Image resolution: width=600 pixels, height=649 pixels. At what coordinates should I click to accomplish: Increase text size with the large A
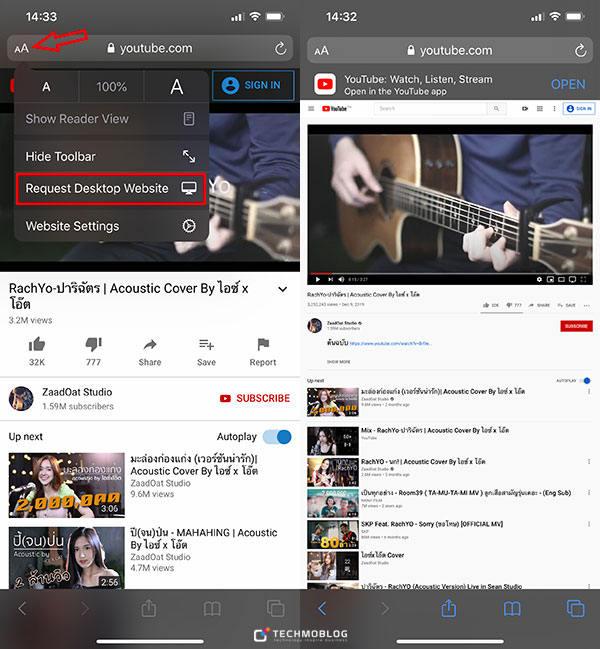(177, 87)
